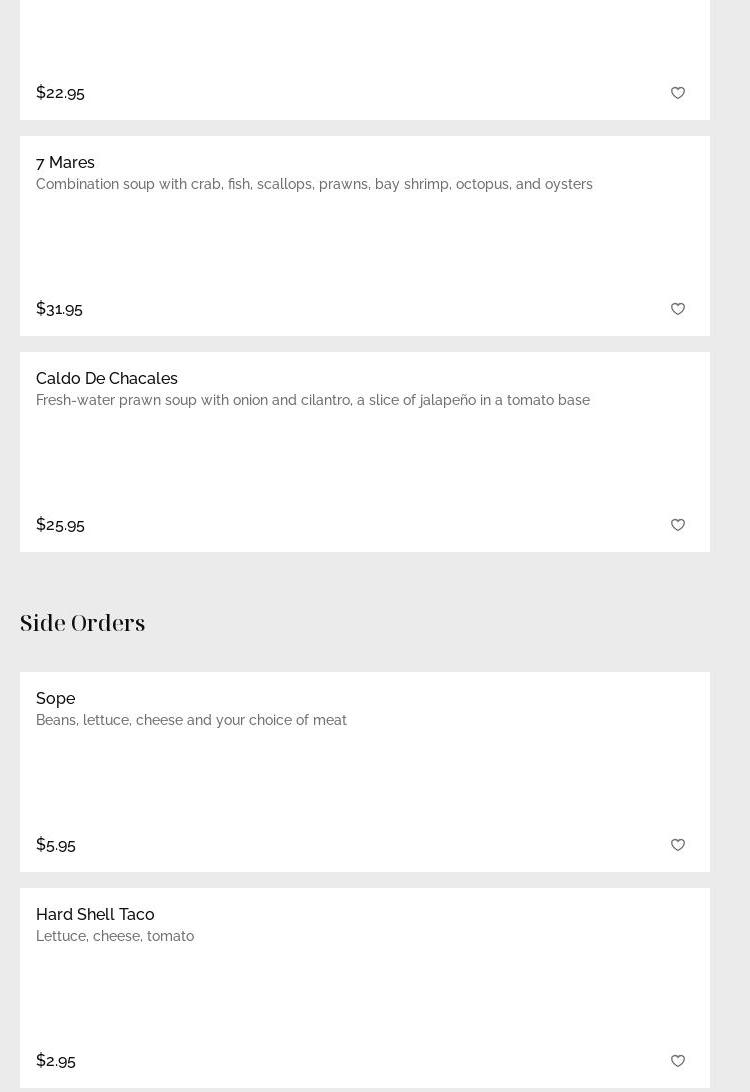Favorite the 7 Mares soup with heart icon
The width and height of the screenshot is (750, 1092).
click(x=678, y=309)
